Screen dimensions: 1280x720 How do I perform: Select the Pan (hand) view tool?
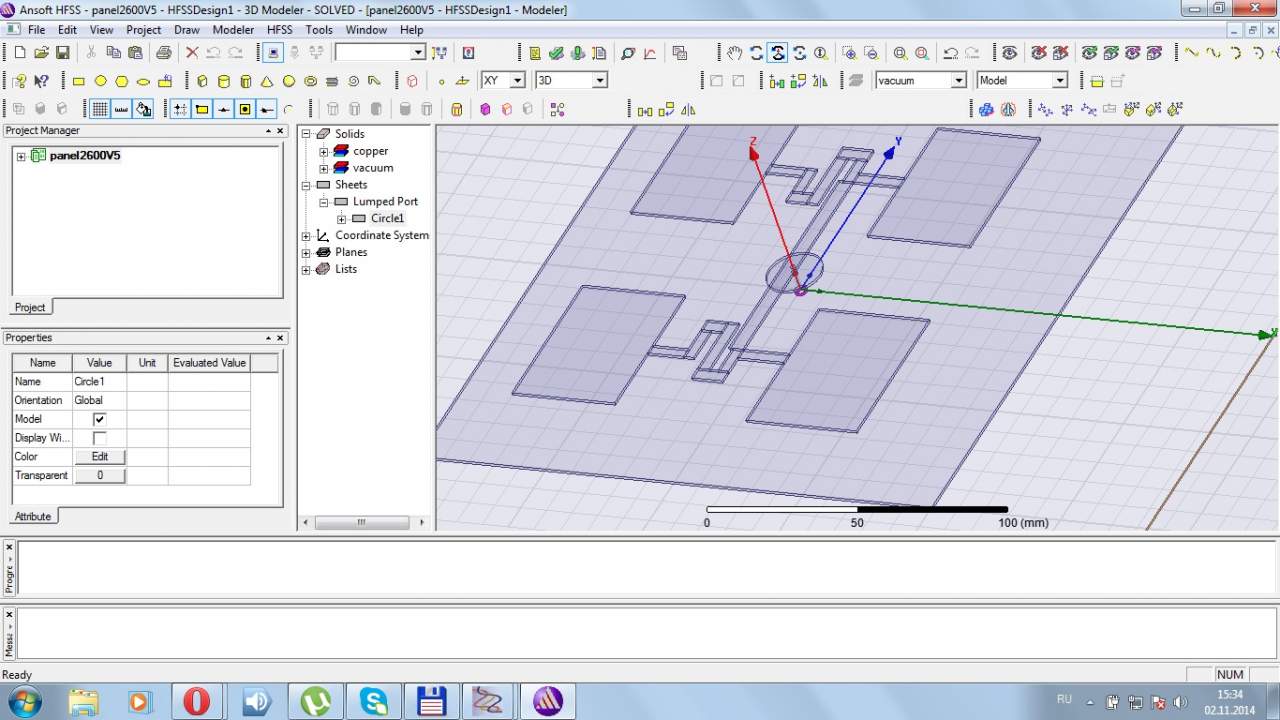pos(734,53)
